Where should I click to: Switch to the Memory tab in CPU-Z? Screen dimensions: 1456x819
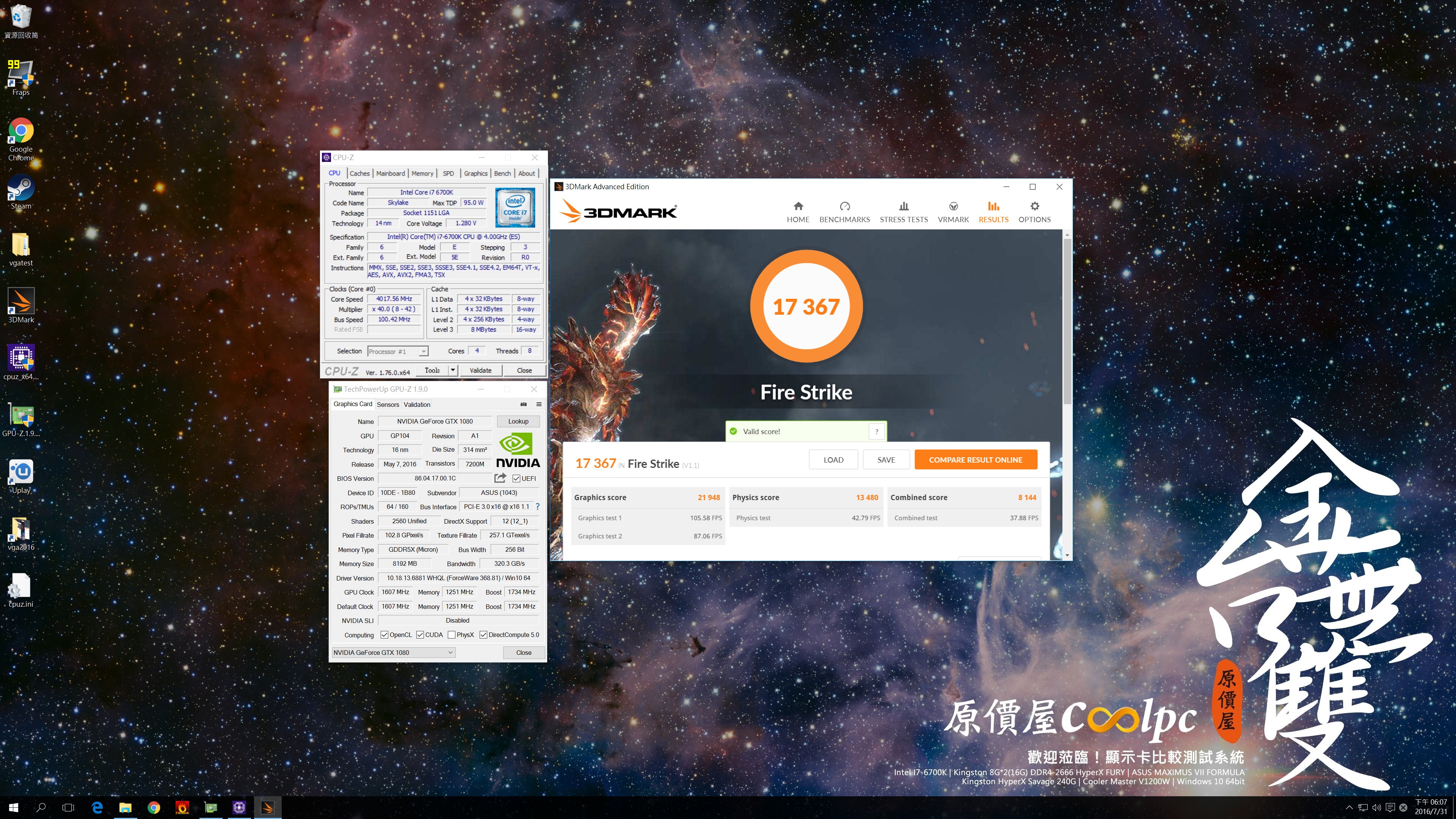(422, 174)
